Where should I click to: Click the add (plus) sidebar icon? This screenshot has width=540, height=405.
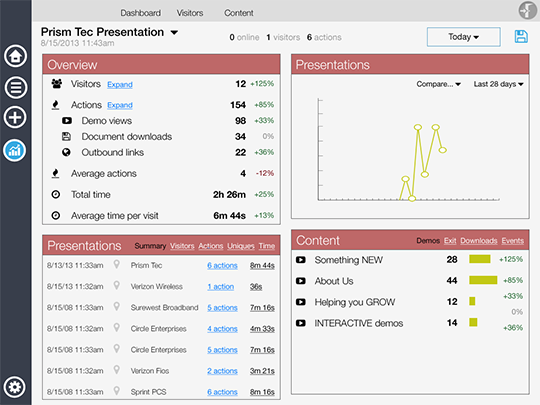coord(15,117)
